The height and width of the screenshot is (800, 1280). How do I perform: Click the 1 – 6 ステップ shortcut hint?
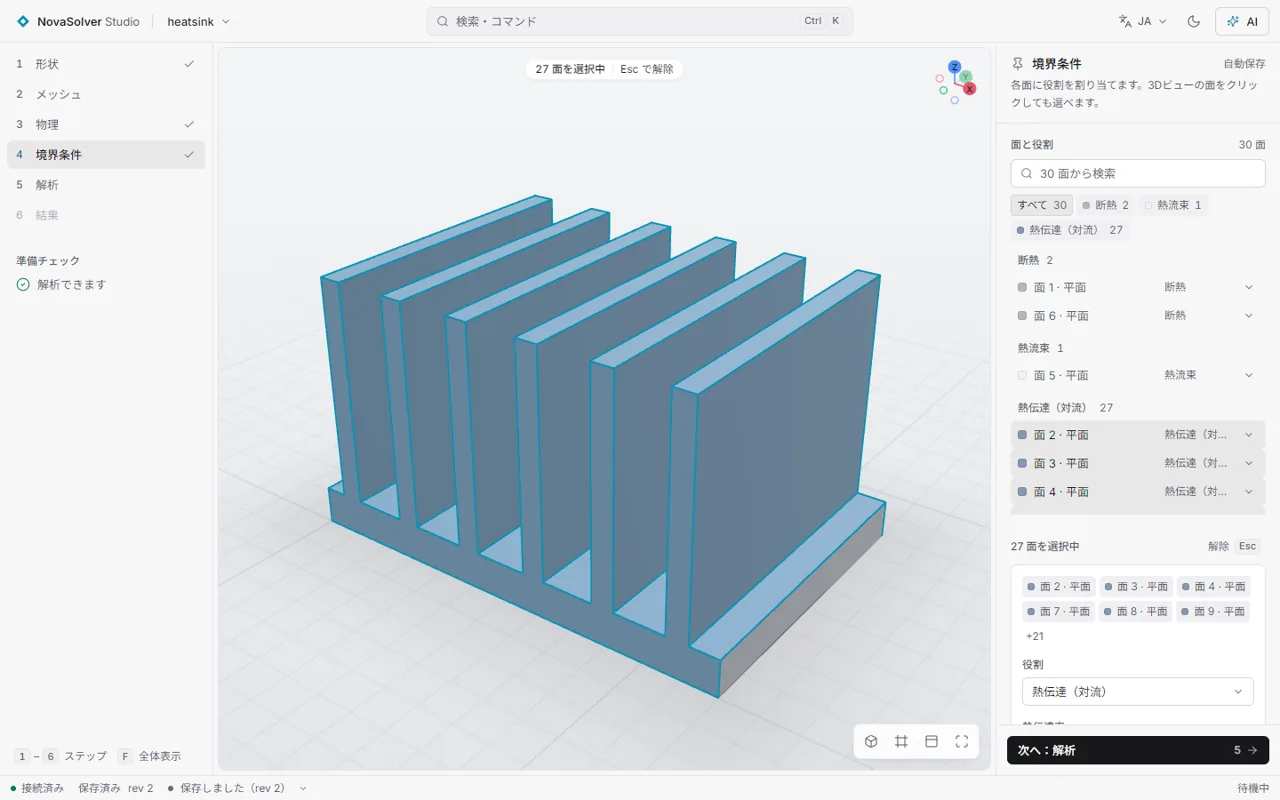click(x=61, y=756)
